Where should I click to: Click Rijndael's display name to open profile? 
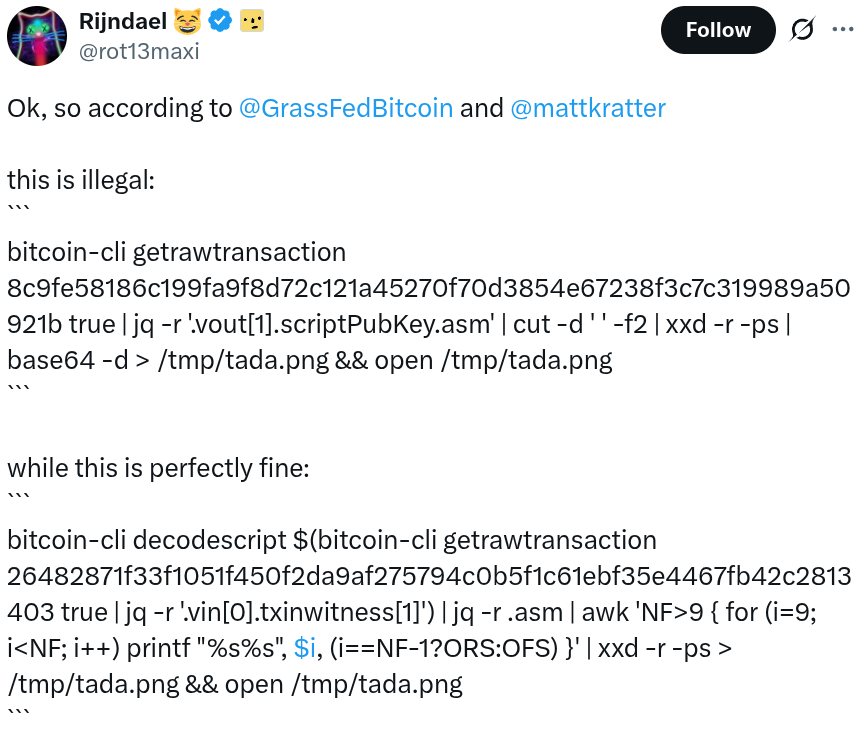pyautogui.click(x=123, y=21)
